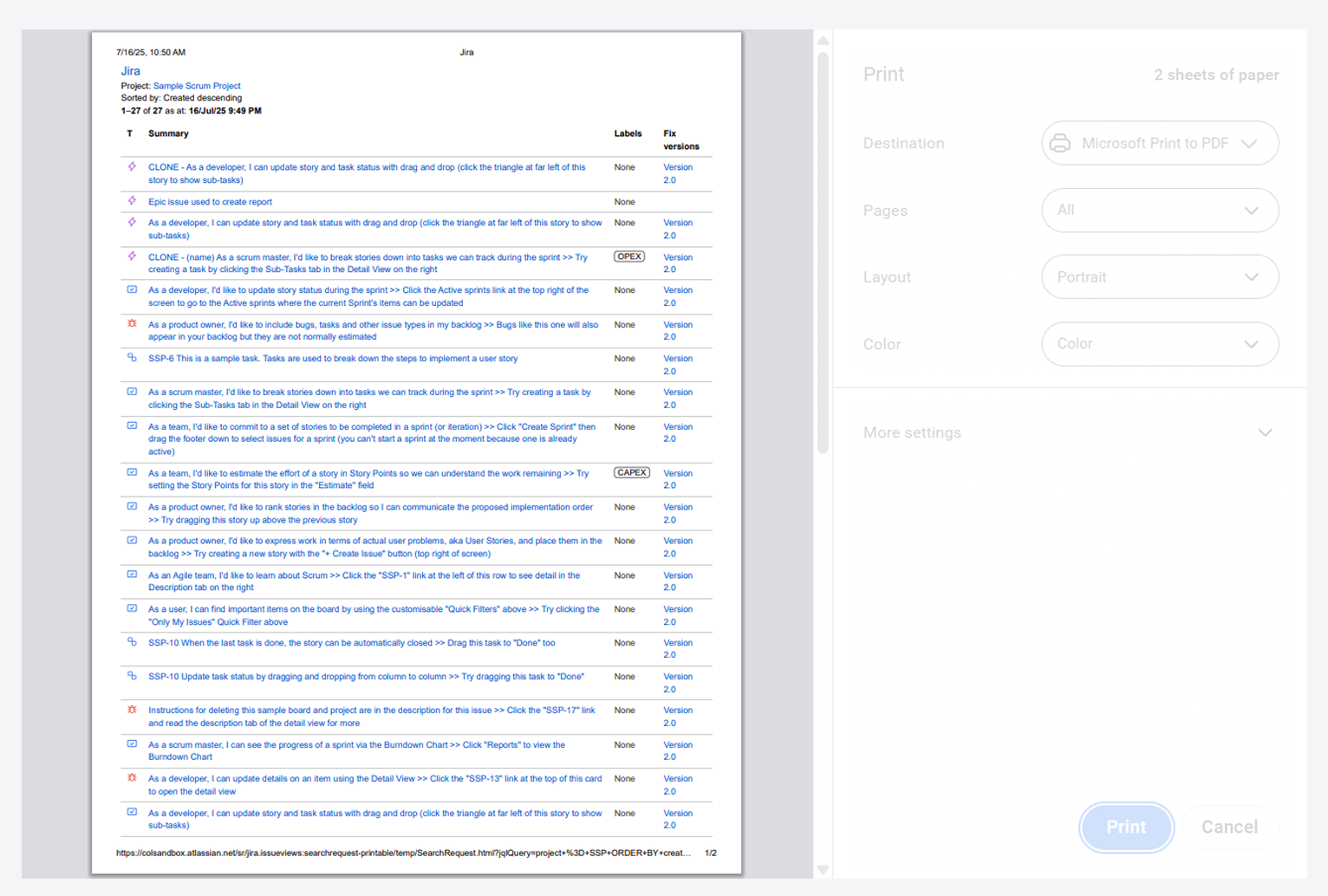The height and width of the screenshot is (896, 1328).
Task: Click Version 2.0 in the OPEX-labeled row
Action: click(678, 263)
